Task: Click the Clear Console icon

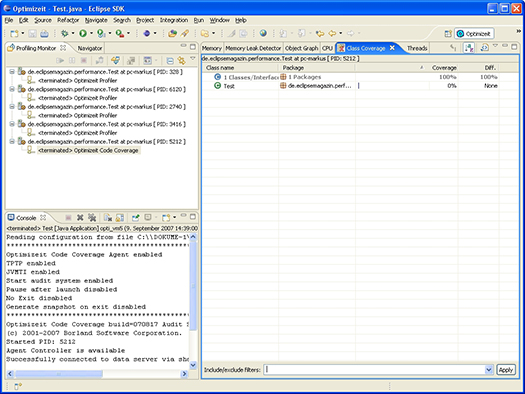Action: click(108, 218)
